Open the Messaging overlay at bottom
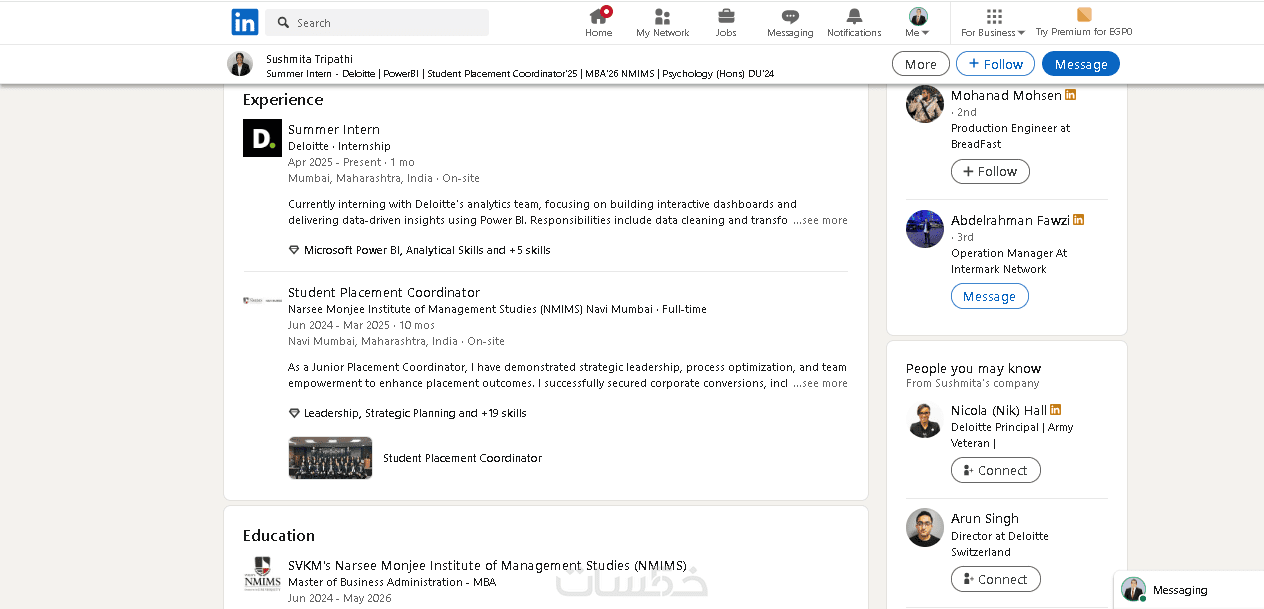The image size is (1264, 609). point(1189,590)
